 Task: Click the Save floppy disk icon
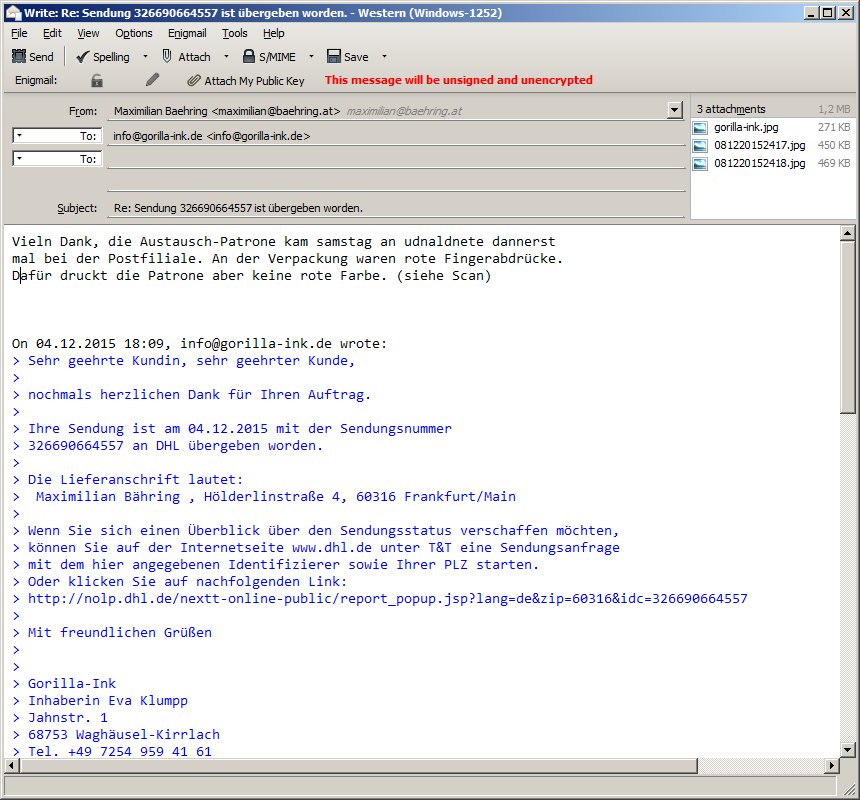[x=333, y=56]
